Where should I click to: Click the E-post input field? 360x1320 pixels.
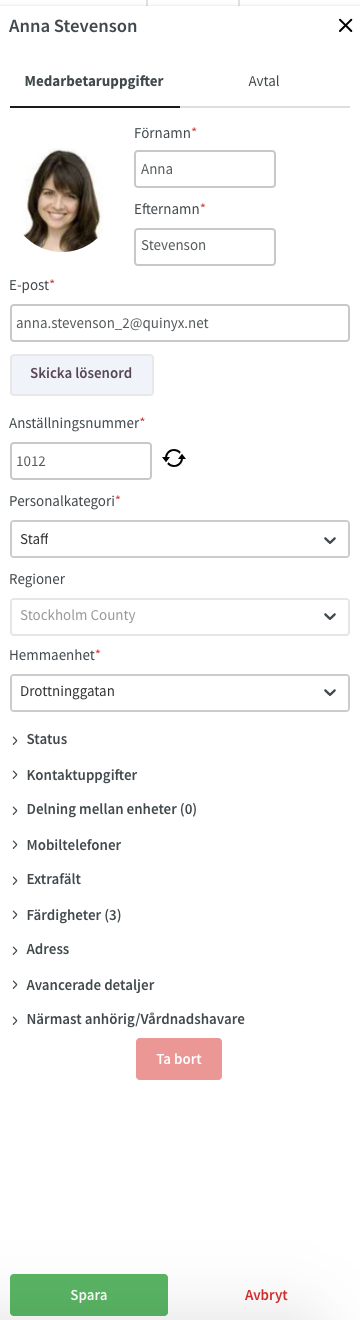pyautogui.click(x=180, y=323)
